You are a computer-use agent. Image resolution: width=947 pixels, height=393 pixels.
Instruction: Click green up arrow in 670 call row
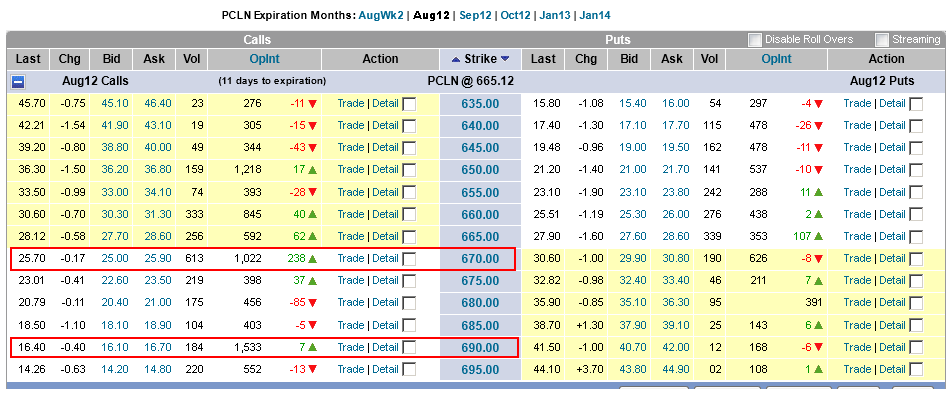(x=312, y=258)
